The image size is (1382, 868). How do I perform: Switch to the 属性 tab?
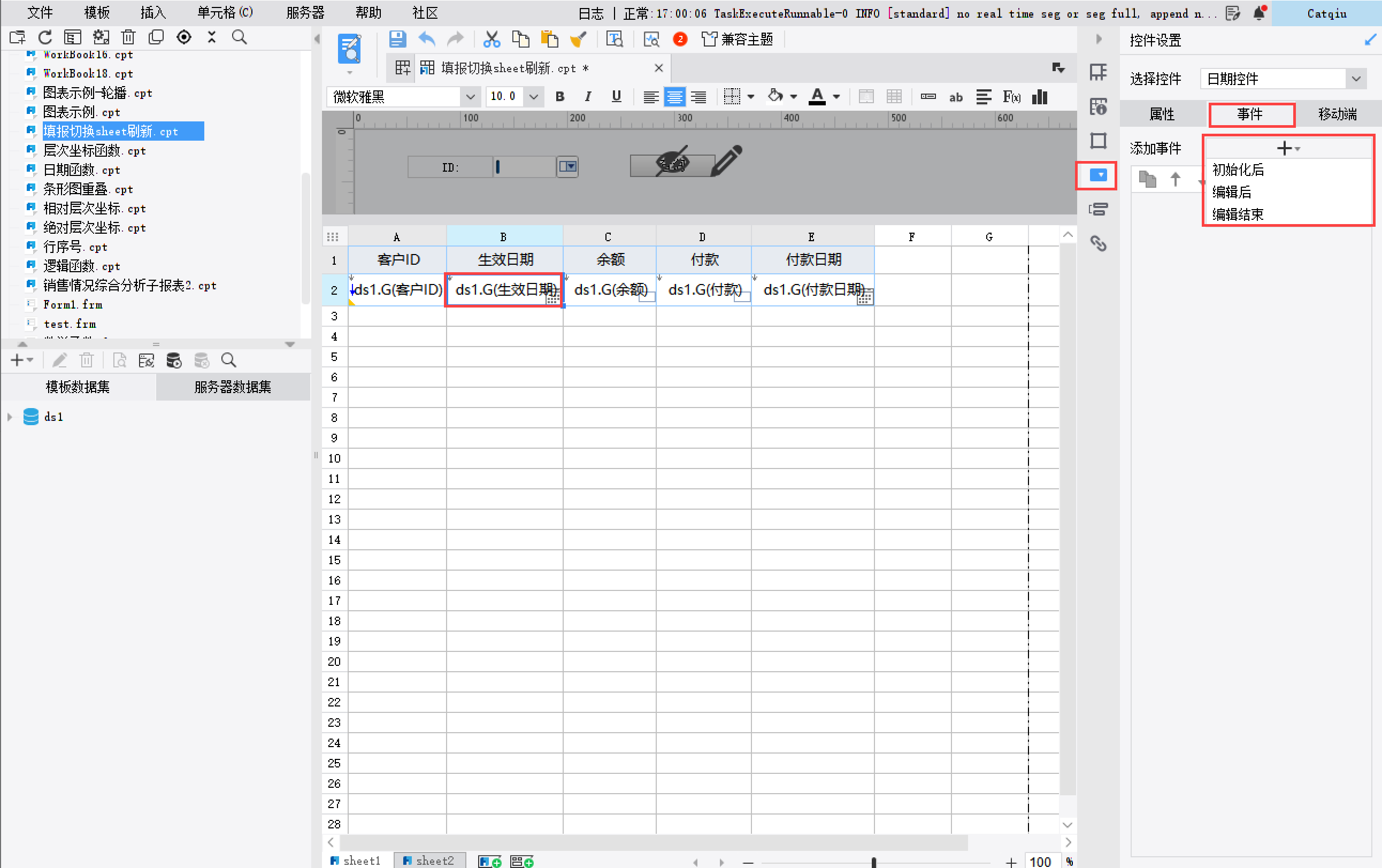pos(1162,114)
